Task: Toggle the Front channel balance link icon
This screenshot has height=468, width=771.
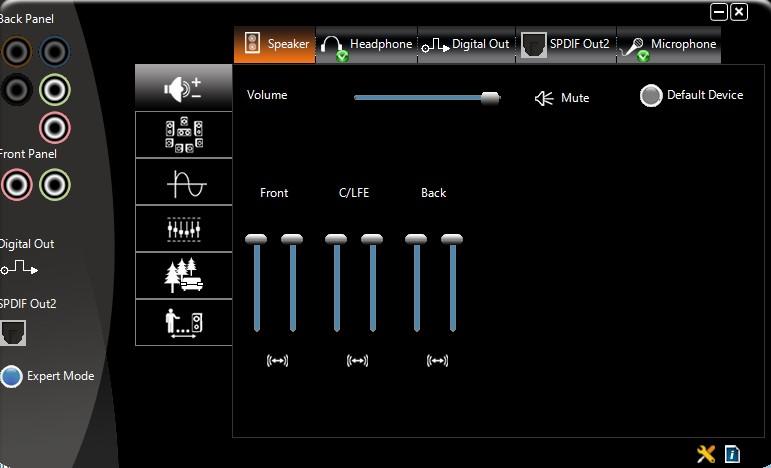Action: tap(277, 361)
